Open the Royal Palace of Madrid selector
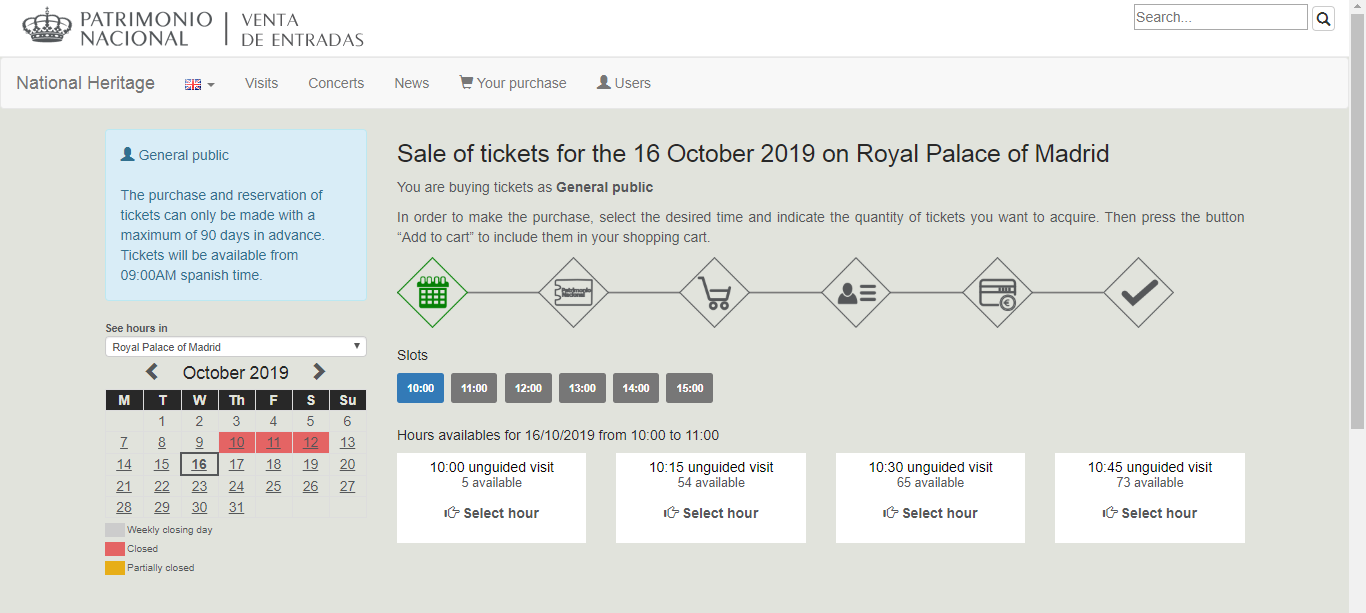Screen dimensions: 1366x613 pos(236,347)
